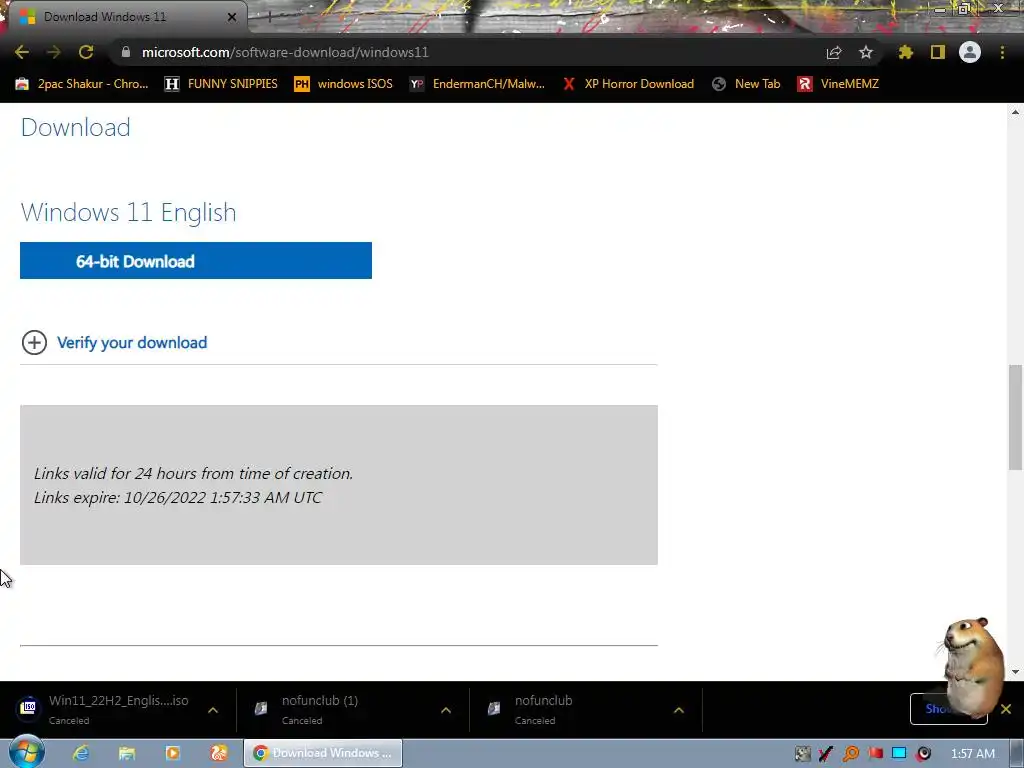Open Action Center red flag icon

pyautogui.click(x=875, y=754)
